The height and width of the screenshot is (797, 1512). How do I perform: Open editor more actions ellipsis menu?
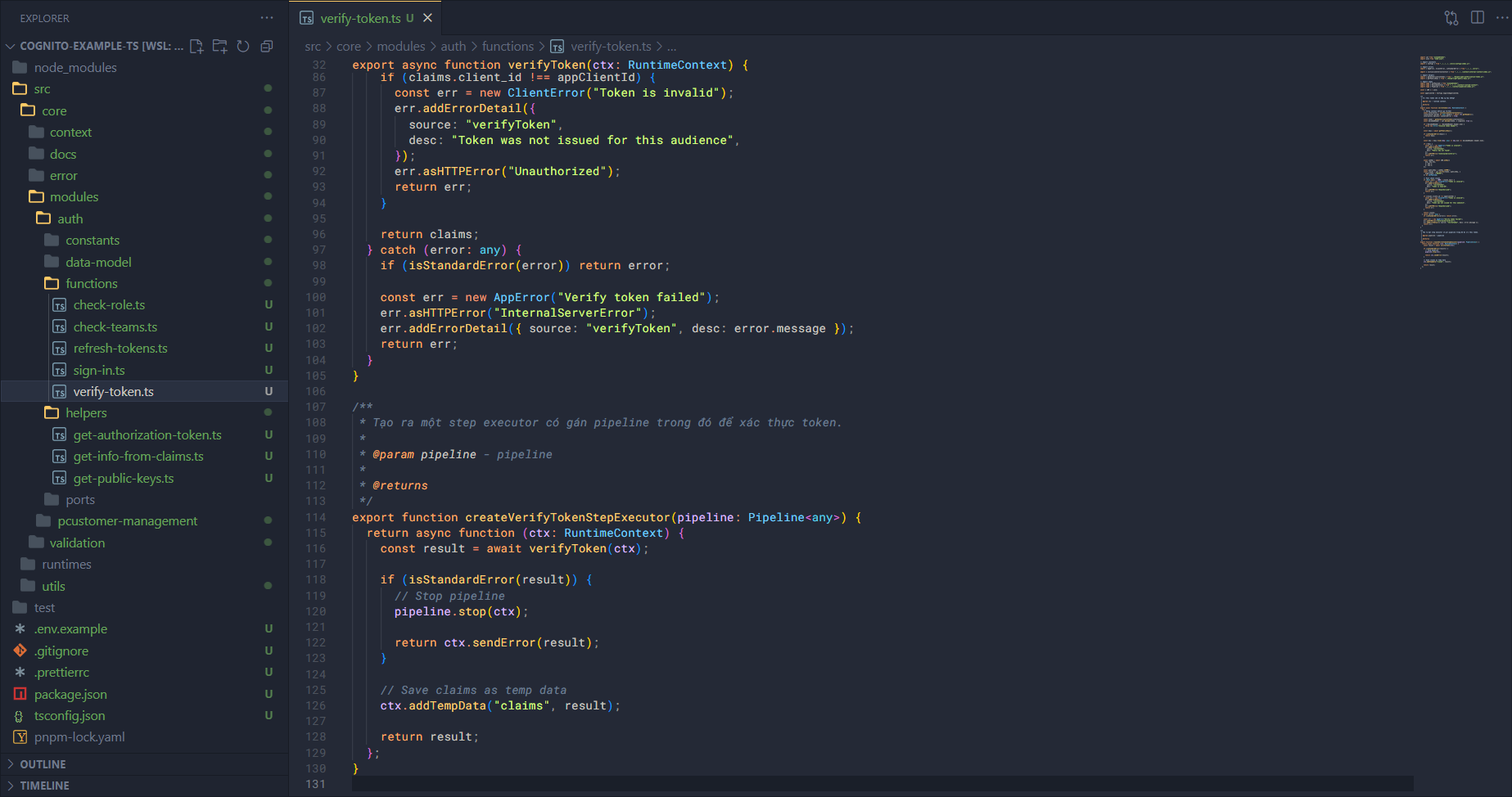(1501, 18)
